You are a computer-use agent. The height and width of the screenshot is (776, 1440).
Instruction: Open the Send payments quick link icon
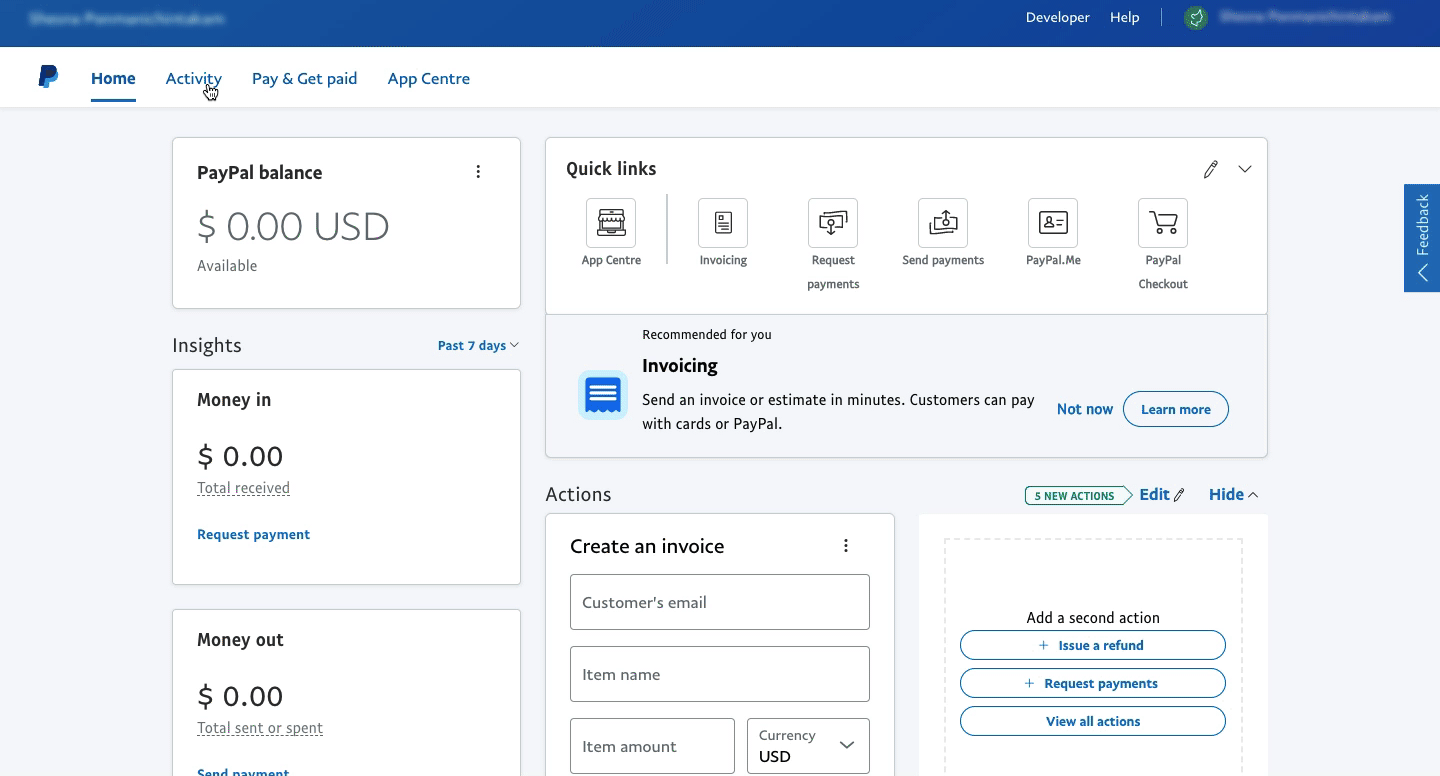pyautogui.click(x=943, y=223)
